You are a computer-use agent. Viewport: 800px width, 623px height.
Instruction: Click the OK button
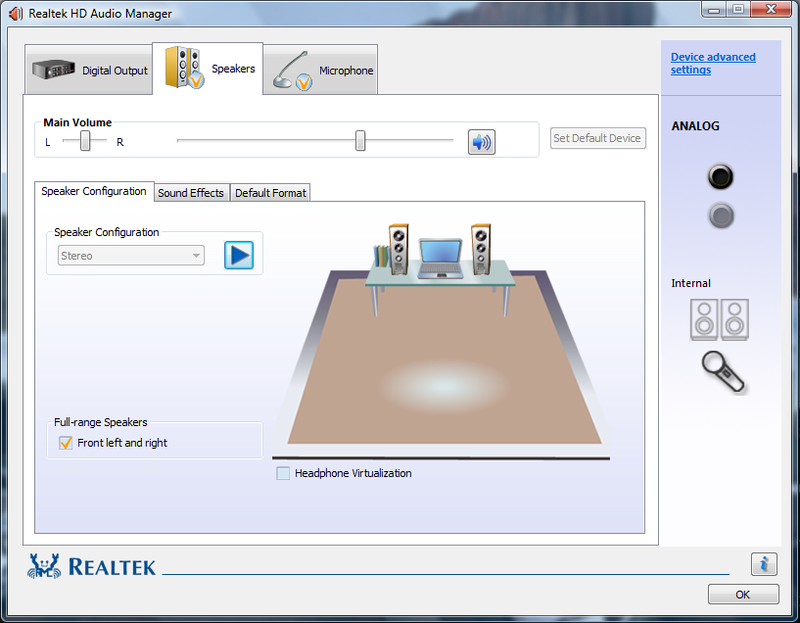point(743,594)
